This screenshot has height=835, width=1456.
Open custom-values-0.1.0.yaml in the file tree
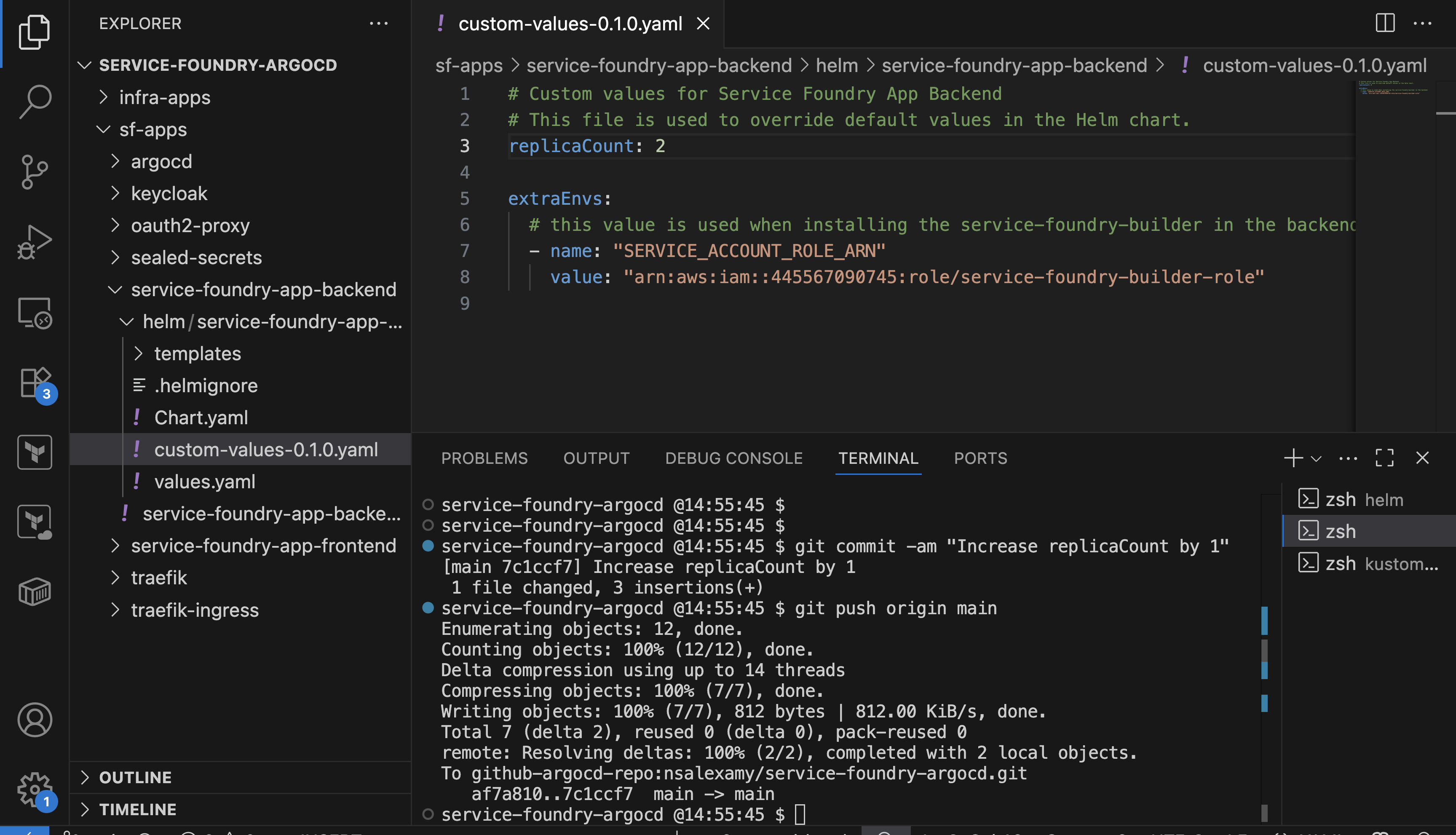point(240,450)
